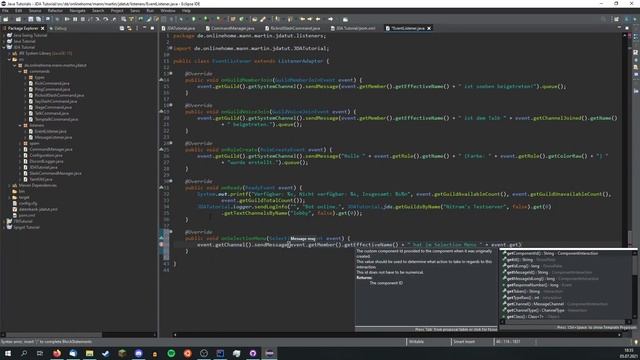Select MessageListener.java in Package Explorer
640x360 pixels.
pyautogui.click(x=53, y=138)
